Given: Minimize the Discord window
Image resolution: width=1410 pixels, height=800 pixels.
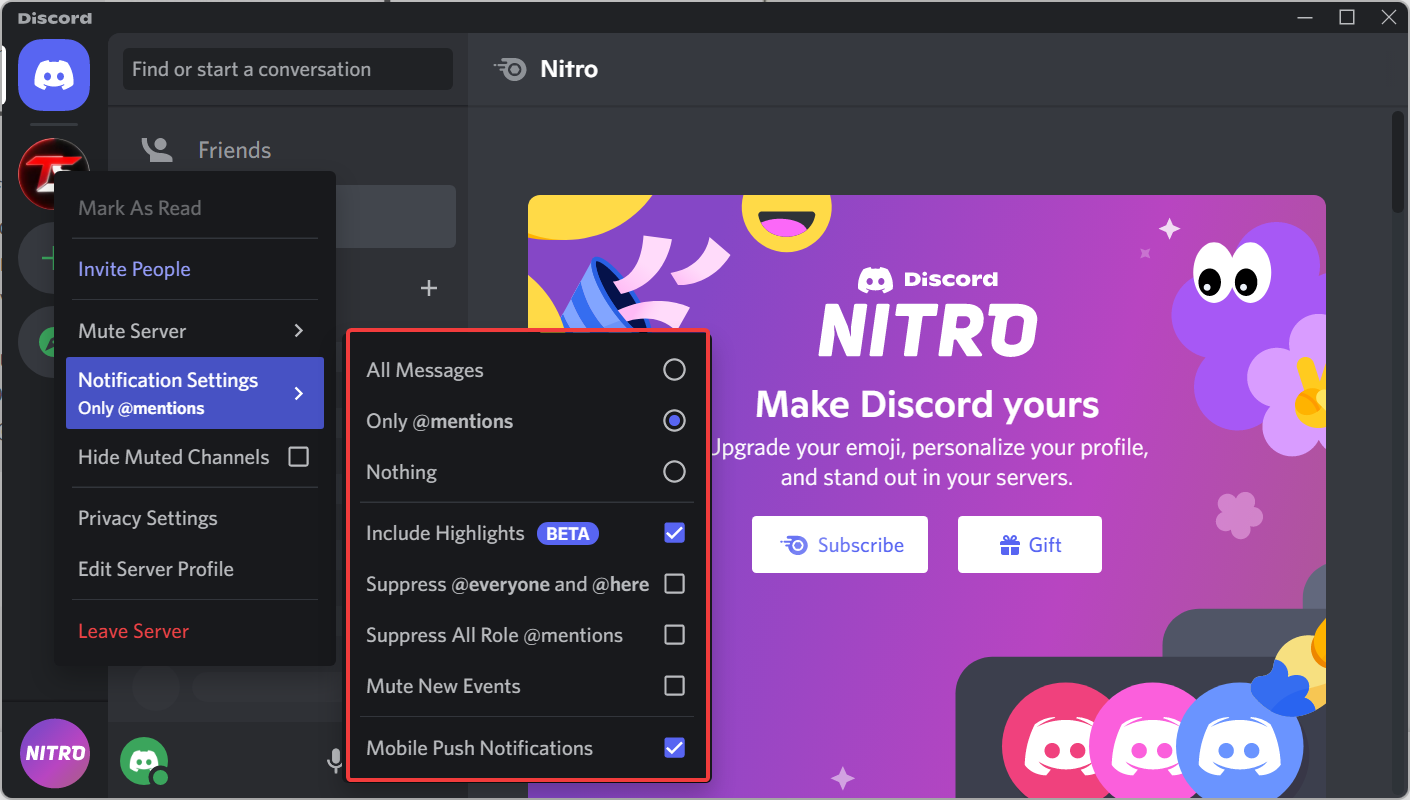Looking at the screenshot, I should (1305, 17).
